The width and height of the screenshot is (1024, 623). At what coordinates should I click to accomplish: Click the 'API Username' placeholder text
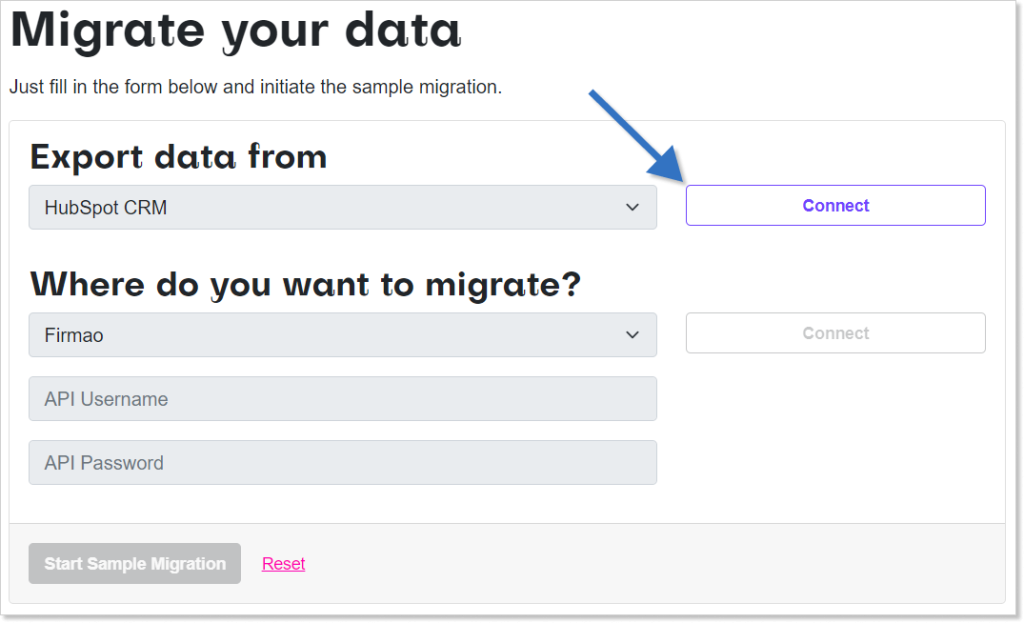(x=106, y=399)
